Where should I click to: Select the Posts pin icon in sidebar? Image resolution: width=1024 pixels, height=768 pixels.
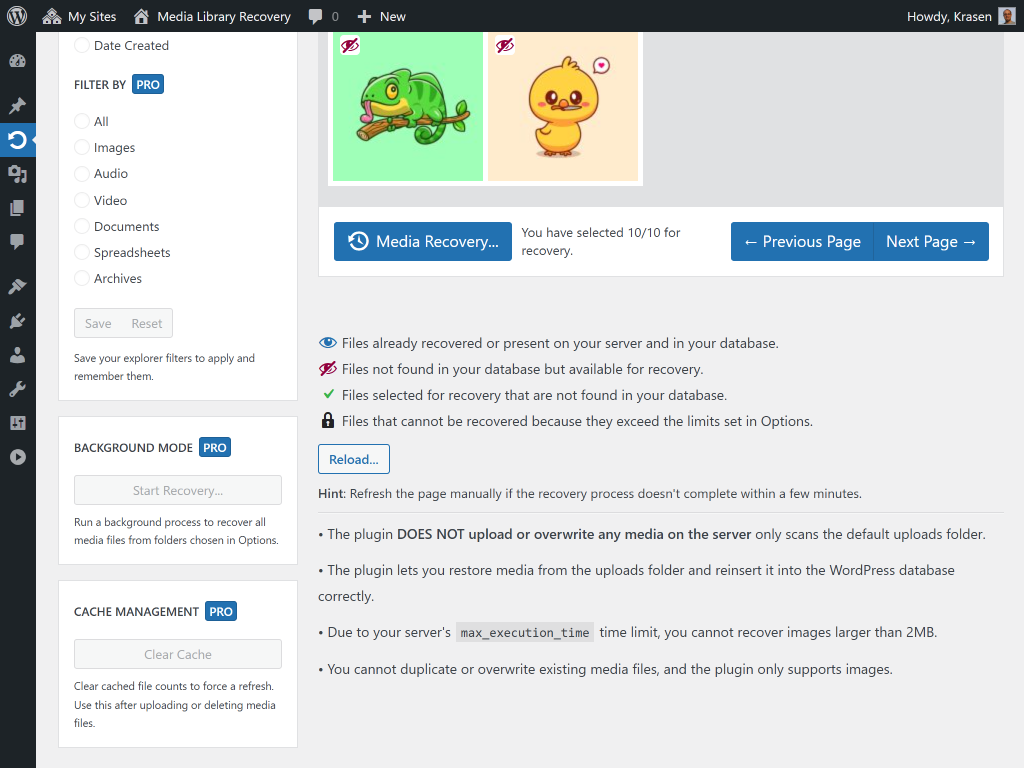[x=16, y=105]
